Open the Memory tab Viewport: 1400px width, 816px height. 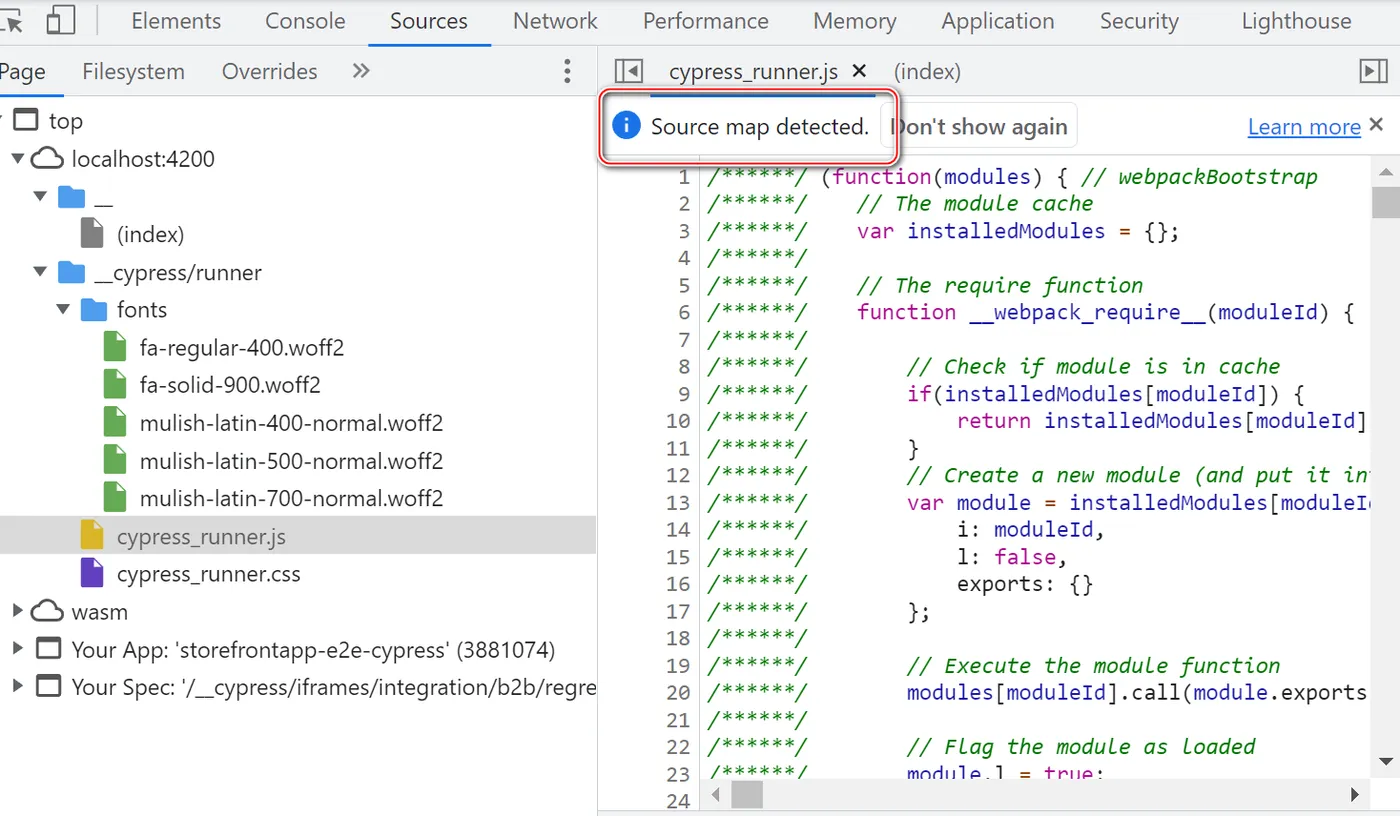click(854, 21)
